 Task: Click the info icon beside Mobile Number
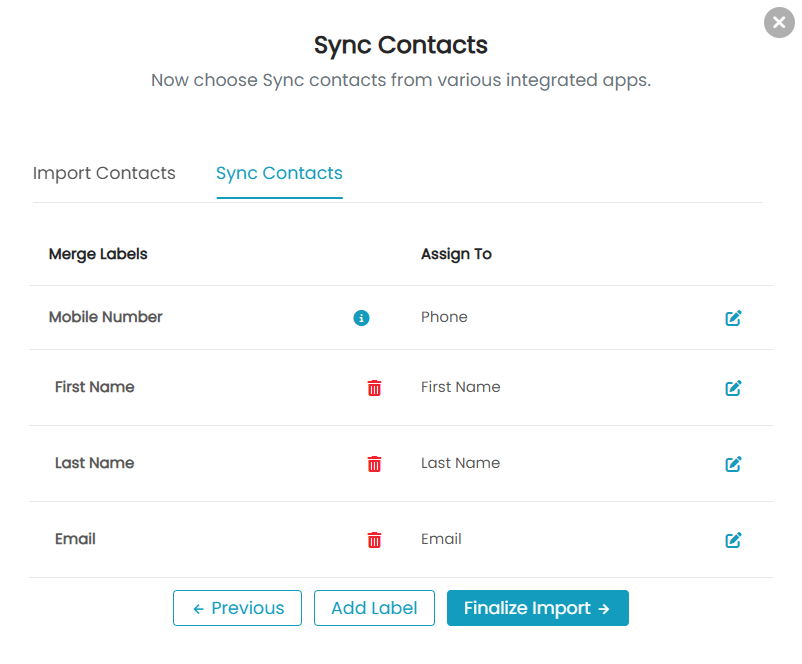tap(361, 318)
